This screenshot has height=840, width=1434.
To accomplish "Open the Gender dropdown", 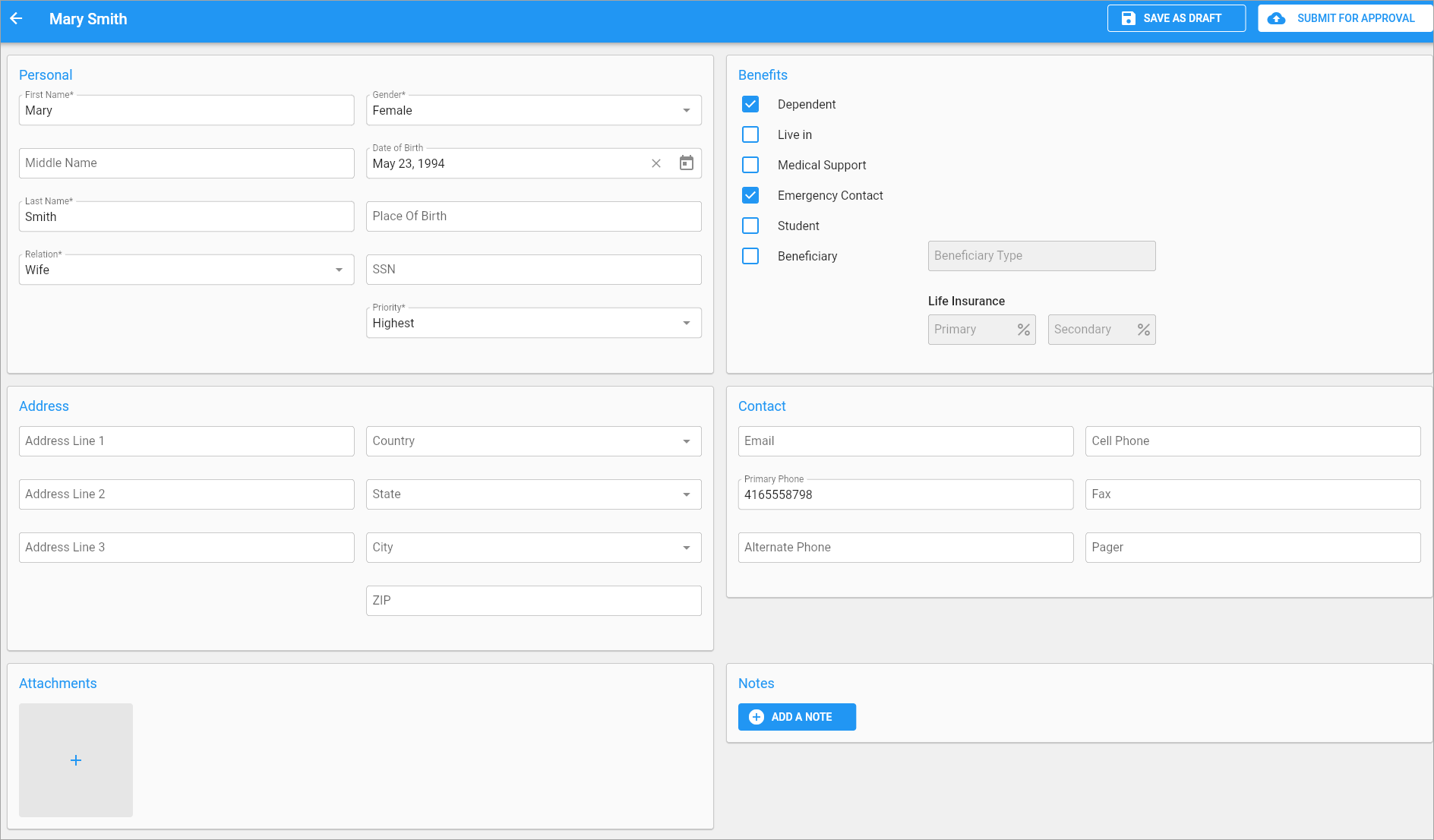I will [x=534, y=110].
